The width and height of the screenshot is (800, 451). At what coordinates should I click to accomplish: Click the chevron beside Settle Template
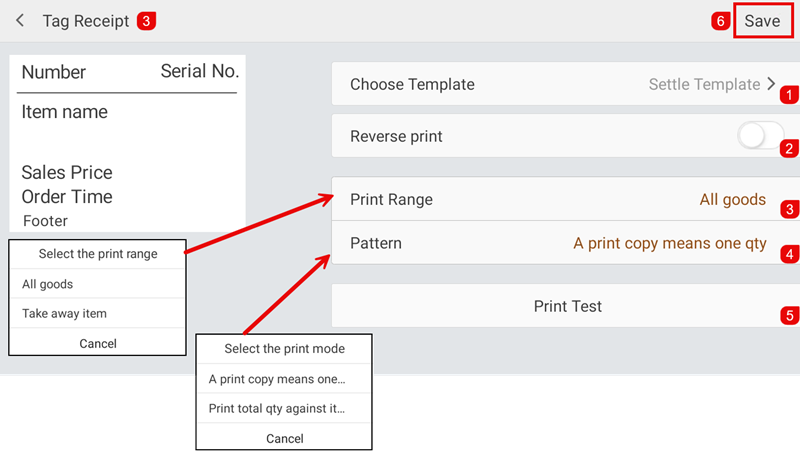click(x=771, y=85)
